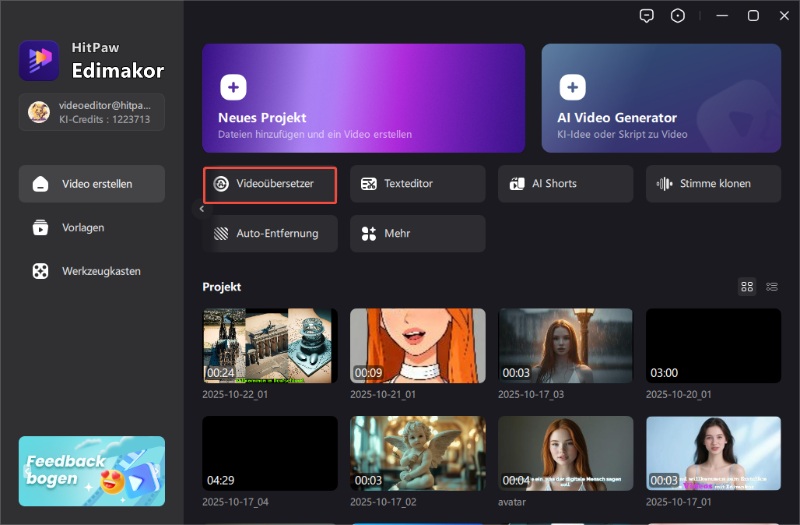Launch the Videoübersetzer tool
This screenshot has width=800, height=525.
(270, 185)
